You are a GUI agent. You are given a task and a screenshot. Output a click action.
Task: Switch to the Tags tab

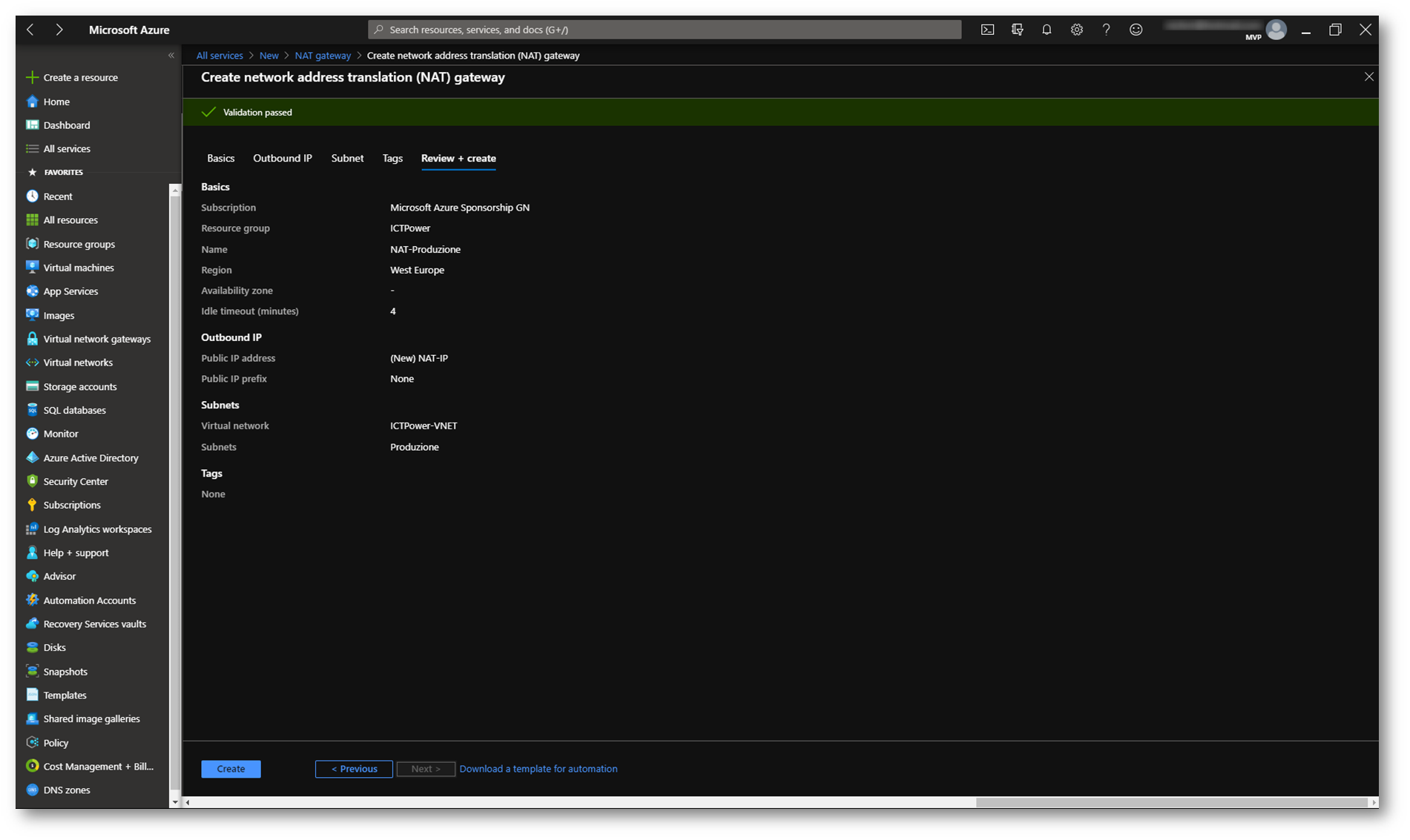pos(392,159)
